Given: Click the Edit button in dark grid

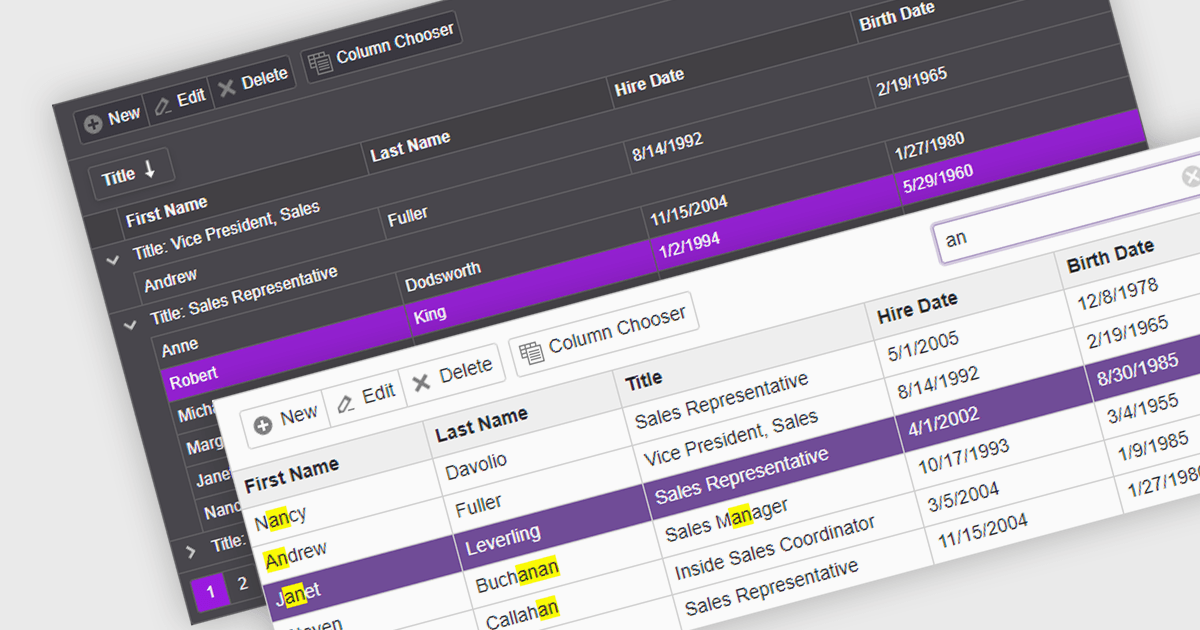Looking at the screenshot, I should point(180,100).
